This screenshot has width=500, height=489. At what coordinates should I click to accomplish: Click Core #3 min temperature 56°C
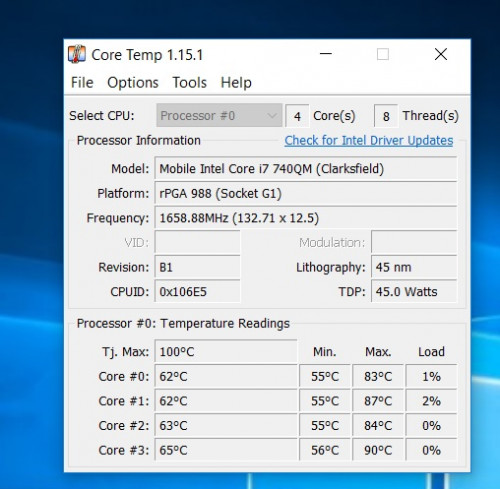click(x=325, y=450)
